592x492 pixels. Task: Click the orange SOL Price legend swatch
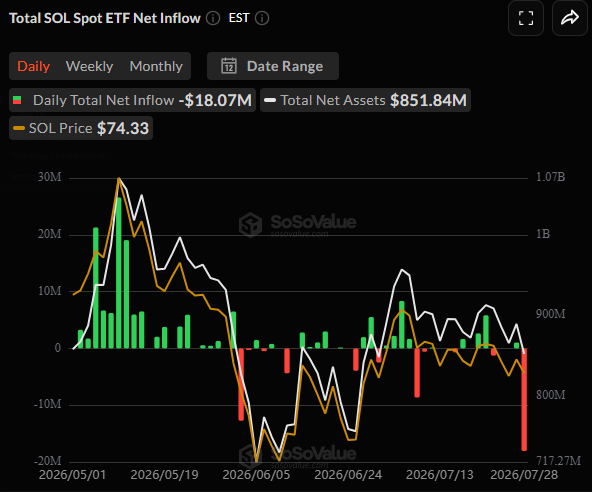click(x=19, y=128)
